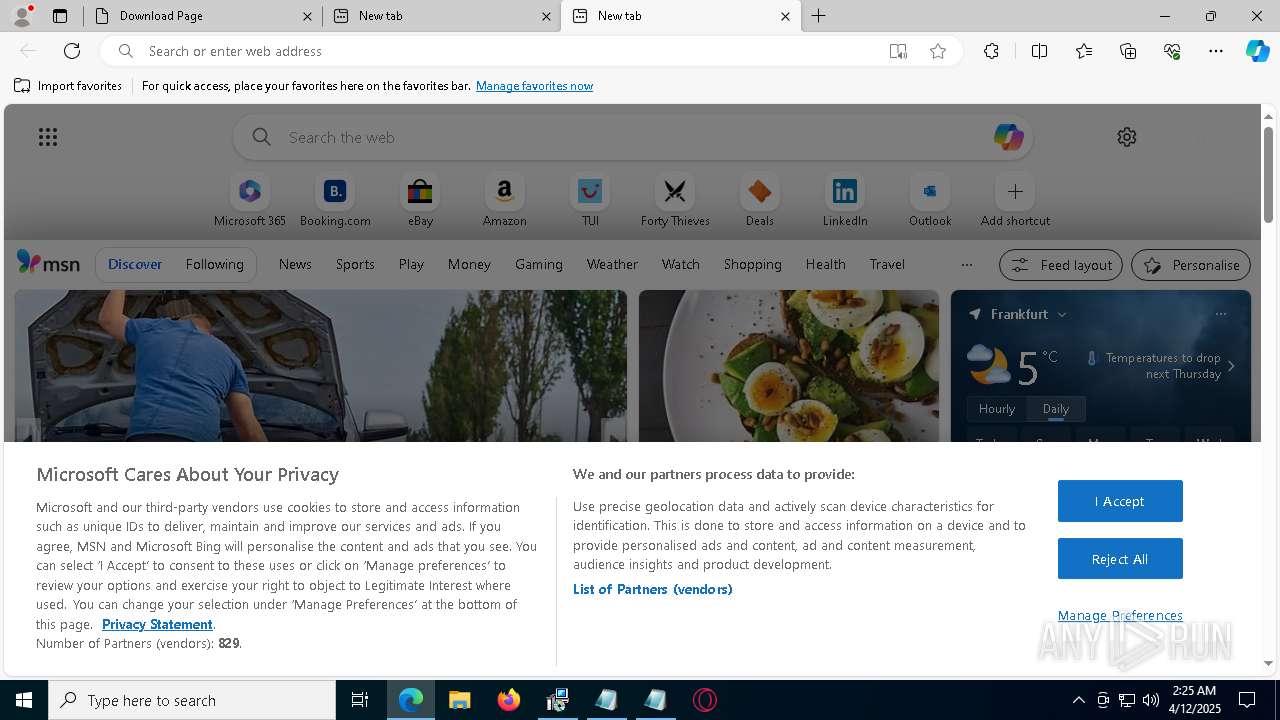
Task: Close the Download Page tab
Action: pos(307,16)
